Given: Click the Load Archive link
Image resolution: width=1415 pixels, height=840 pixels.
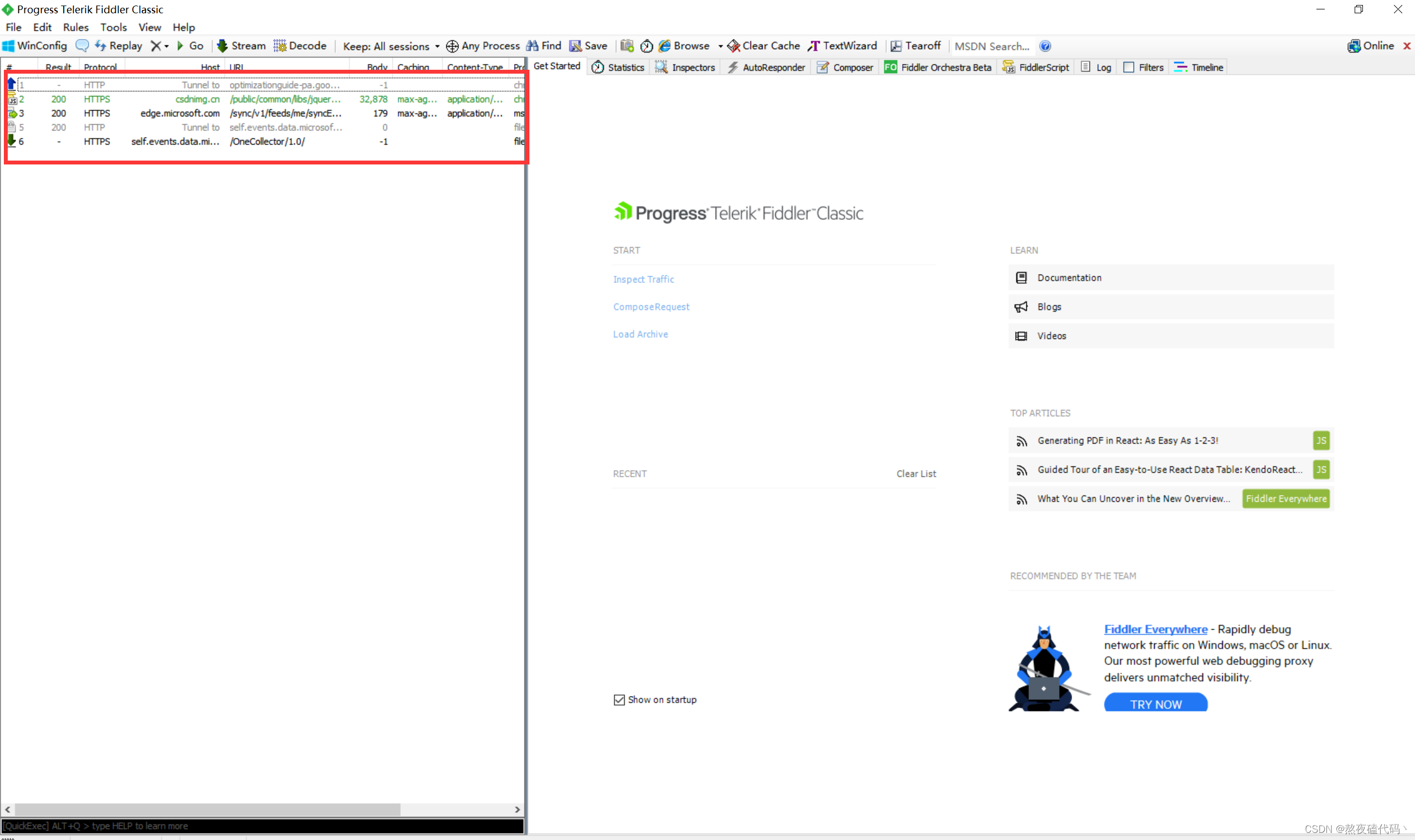Looking at the screenshot, I should (x=641, y=334).
